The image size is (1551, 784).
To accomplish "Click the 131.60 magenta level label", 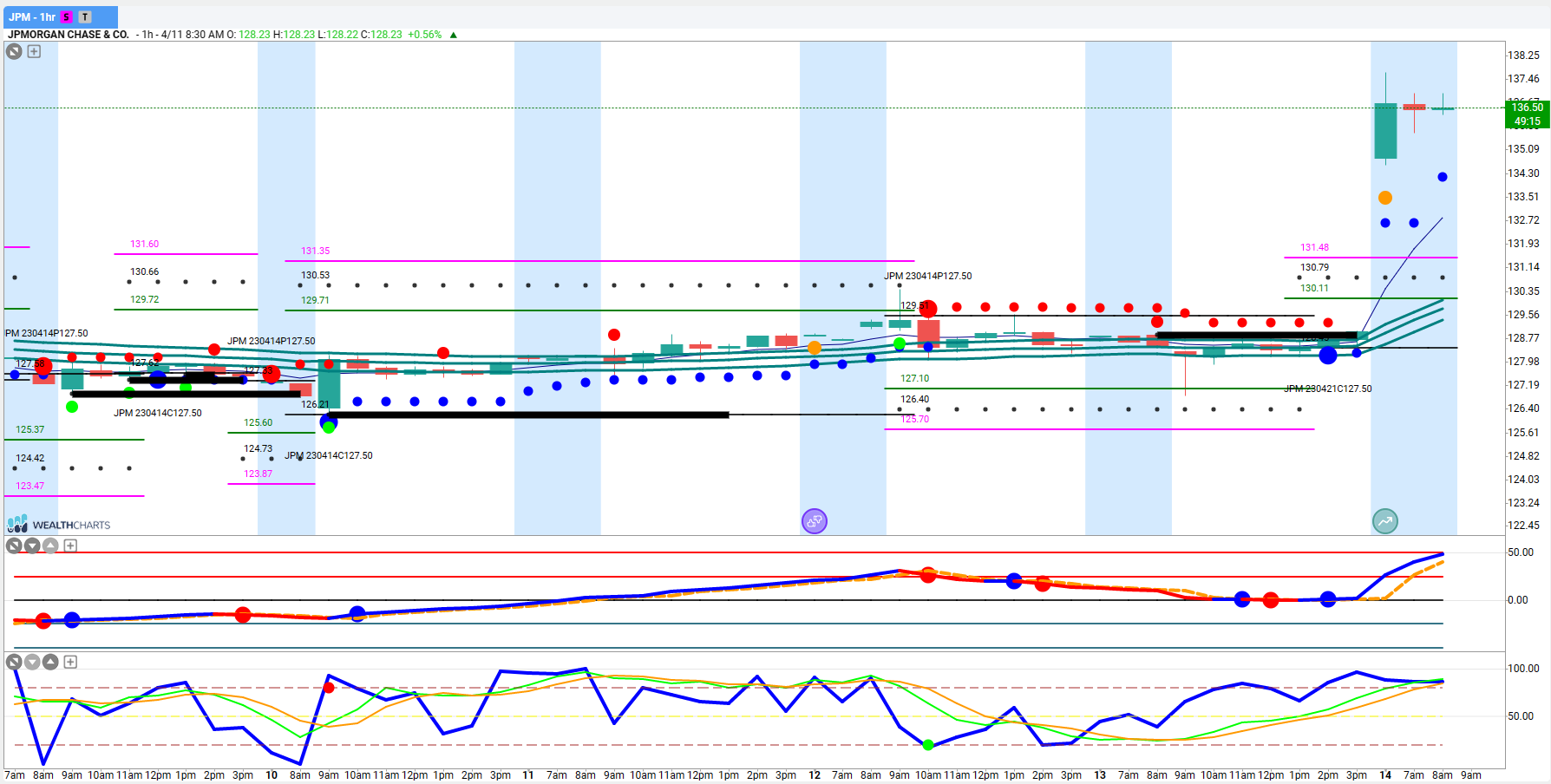I will [x=145, y=245].
